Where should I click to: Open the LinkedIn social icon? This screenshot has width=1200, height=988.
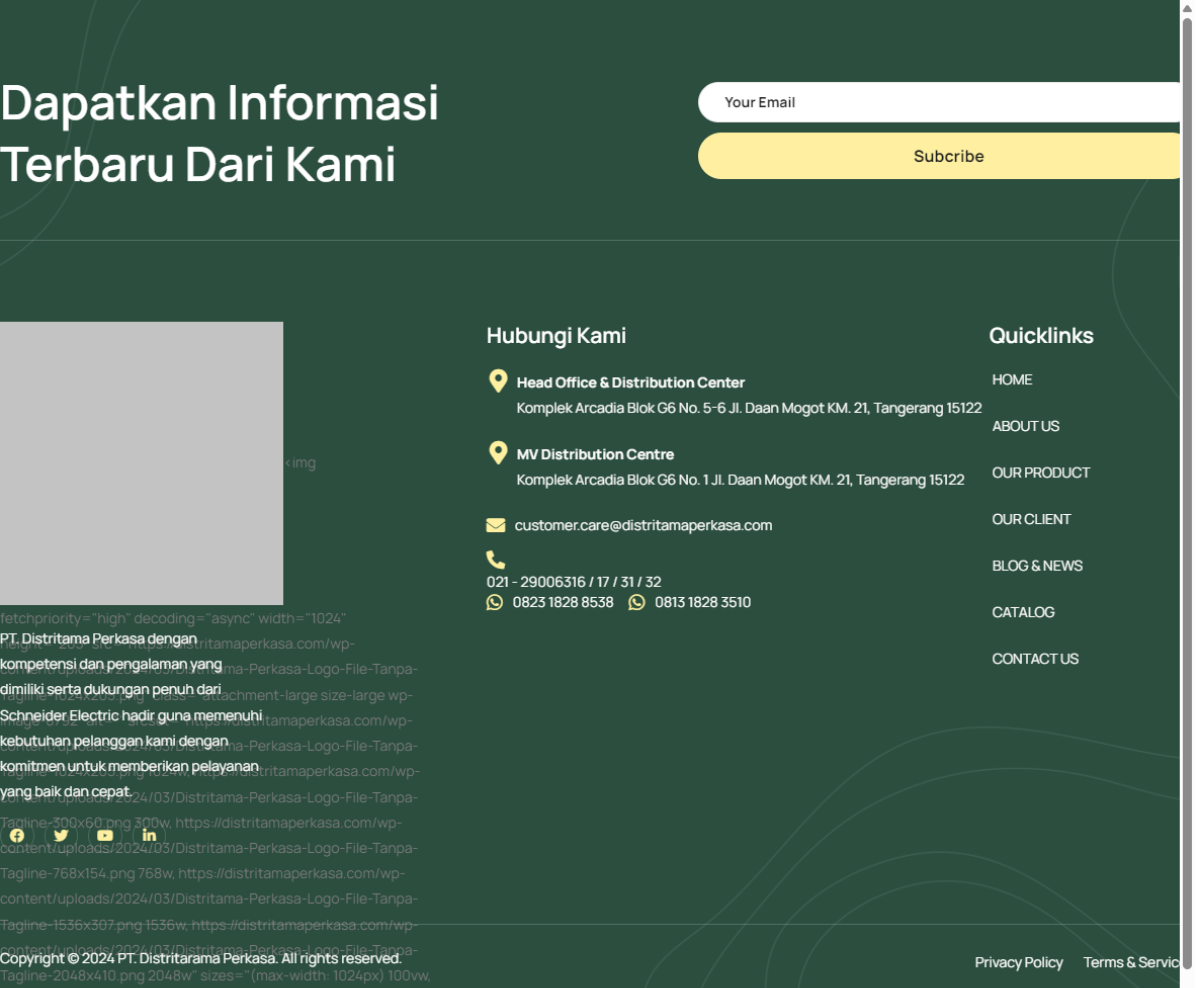[149, 836]
